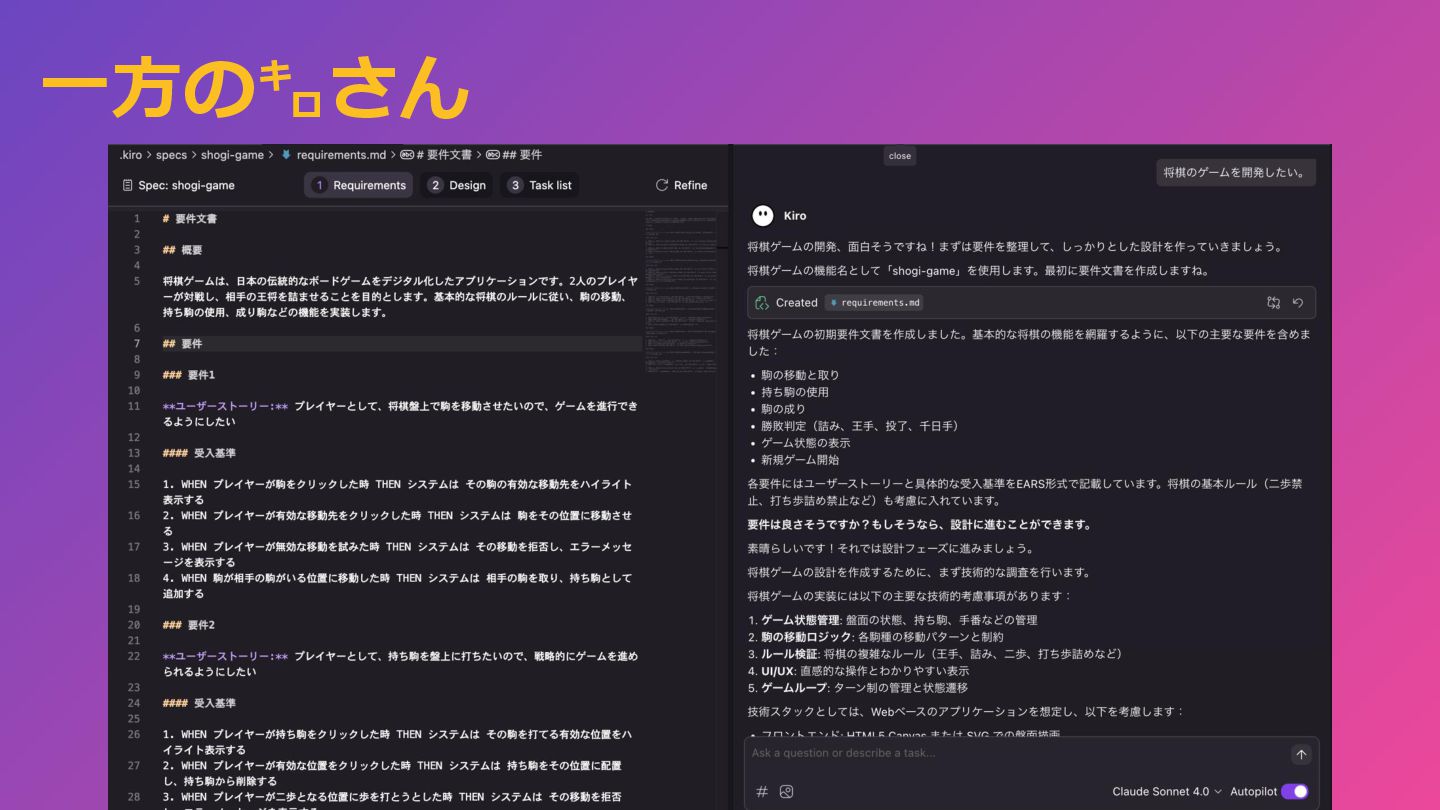Click the '## 要件' heading on line 7
Image resolution: width=1440 pixels, height=810 pixels.
(182, 343)
